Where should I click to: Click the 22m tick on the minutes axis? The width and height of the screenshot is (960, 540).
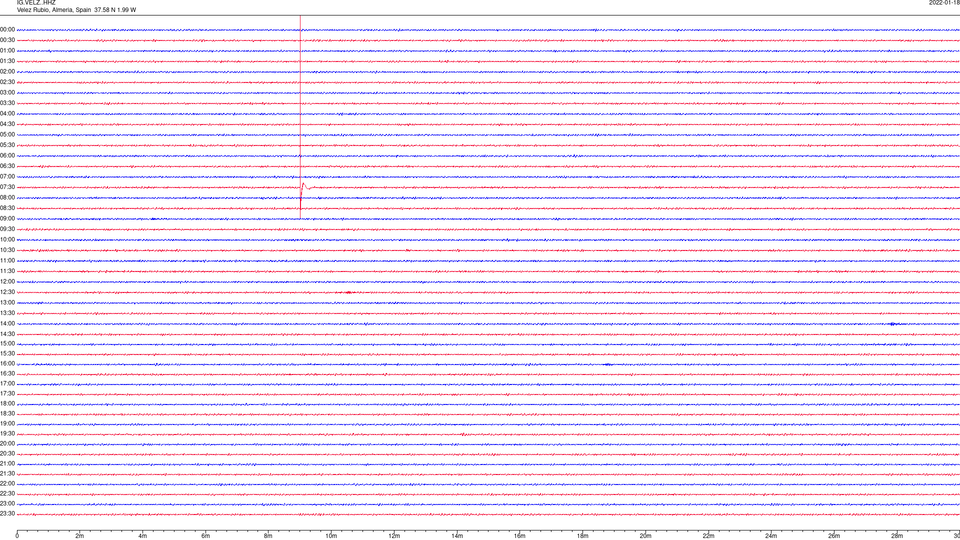[x=708, y=536]
